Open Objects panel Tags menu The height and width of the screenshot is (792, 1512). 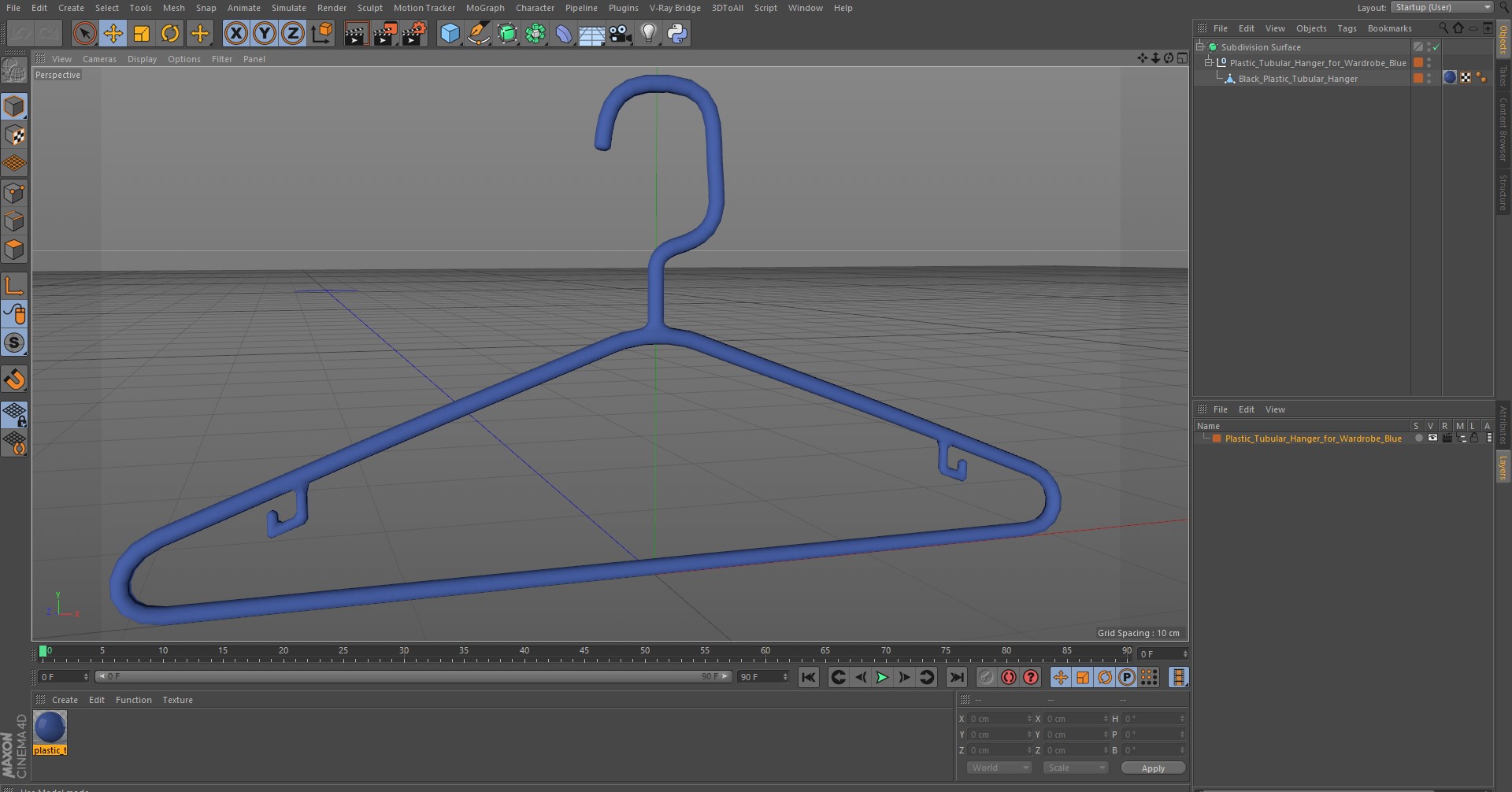1347,28
